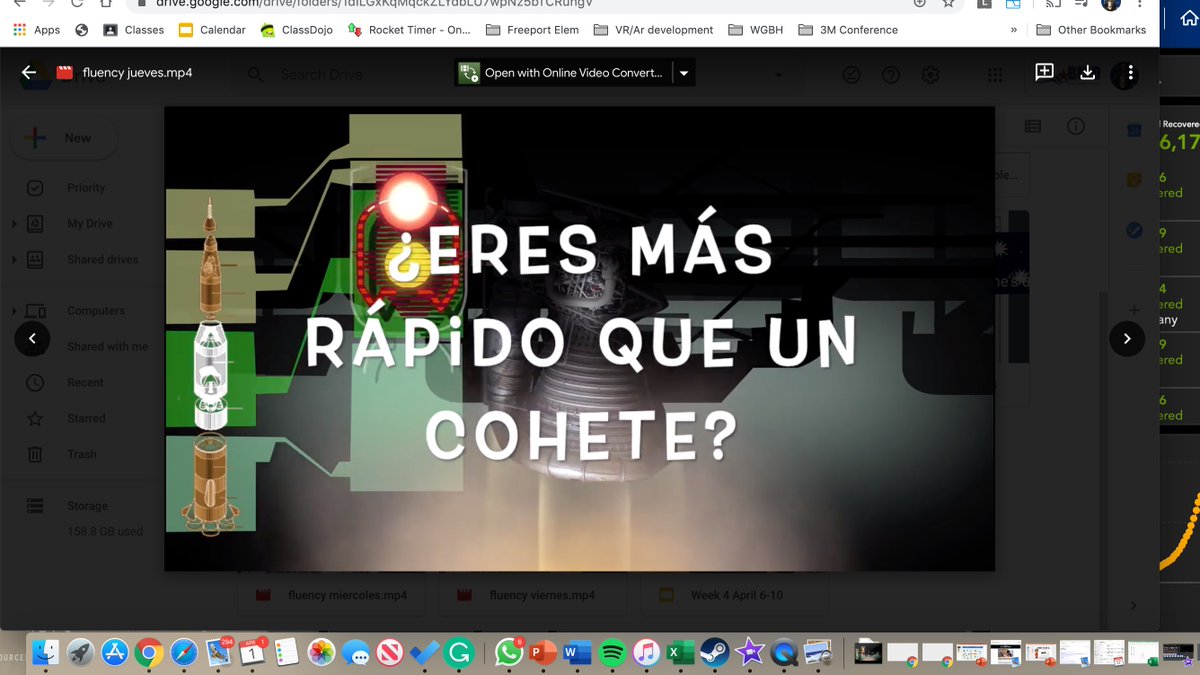Open the blue checkmark To Do app
Image resolution: width=1200 pixels, height=675 pixels.
[x=424, y=653]
